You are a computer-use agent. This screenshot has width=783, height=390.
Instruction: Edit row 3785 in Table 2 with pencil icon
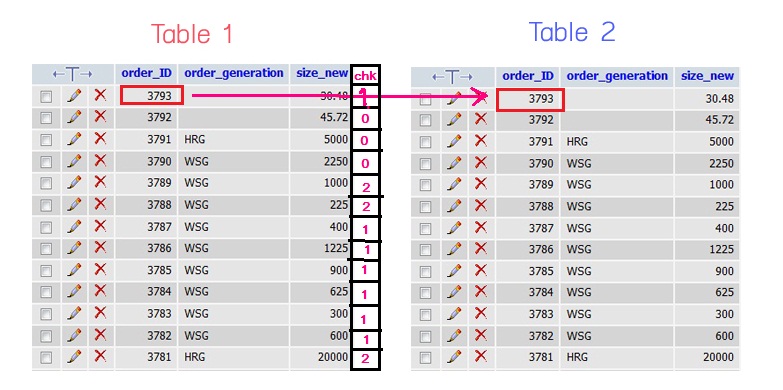(x=454, y=271)
